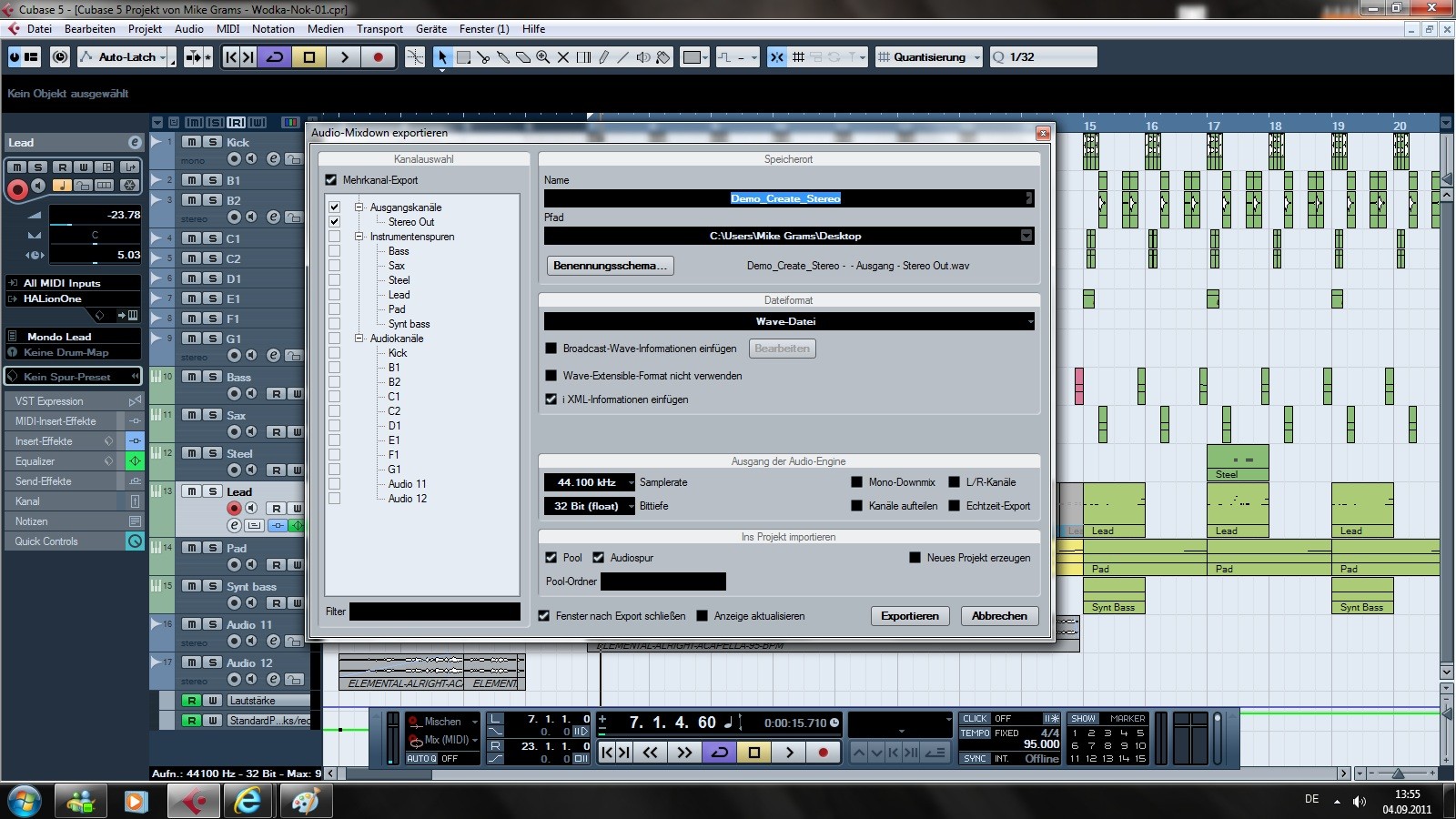
Task: Collapse the Ausgangskanäle tree node
Action: [359, 207]
